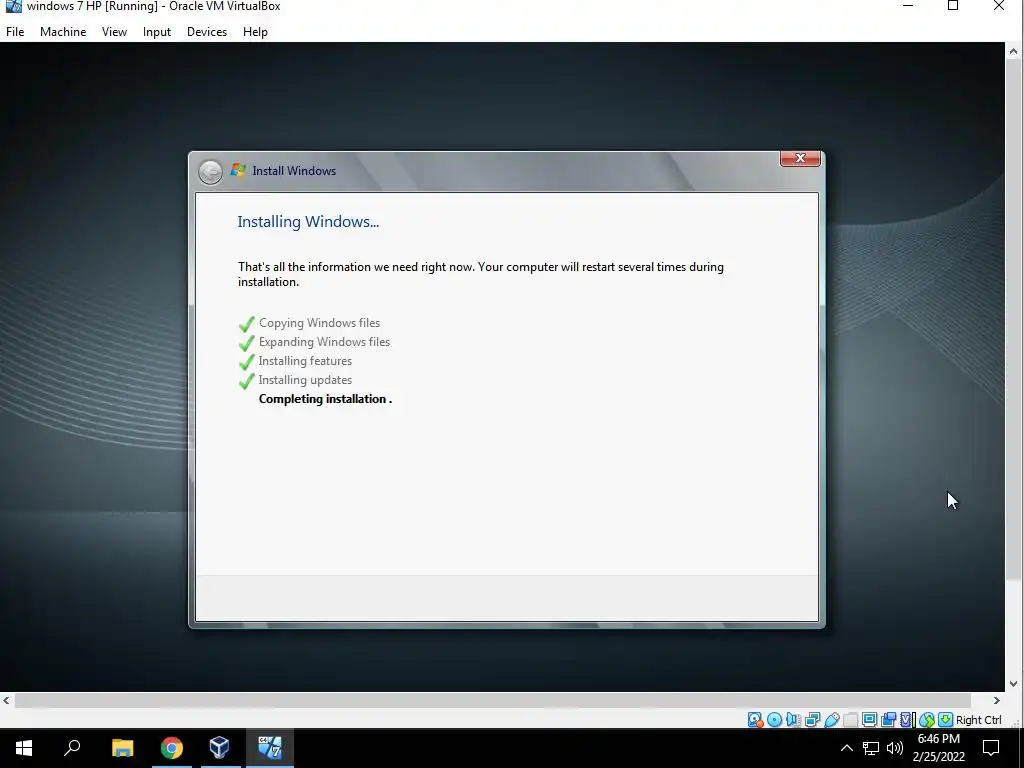Open the Devices menu
The image size is (1024, 768).
tap(207, 31)
